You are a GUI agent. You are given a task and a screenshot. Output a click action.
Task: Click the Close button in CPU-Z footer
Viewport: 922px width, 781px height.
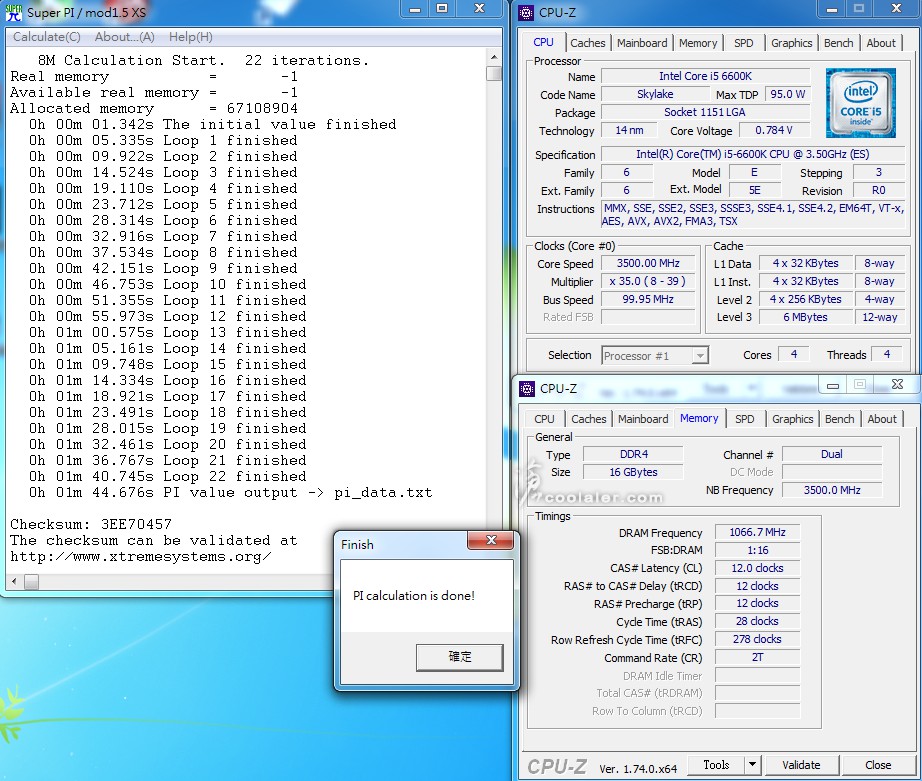pyautogui.click(x=878, y=765)
